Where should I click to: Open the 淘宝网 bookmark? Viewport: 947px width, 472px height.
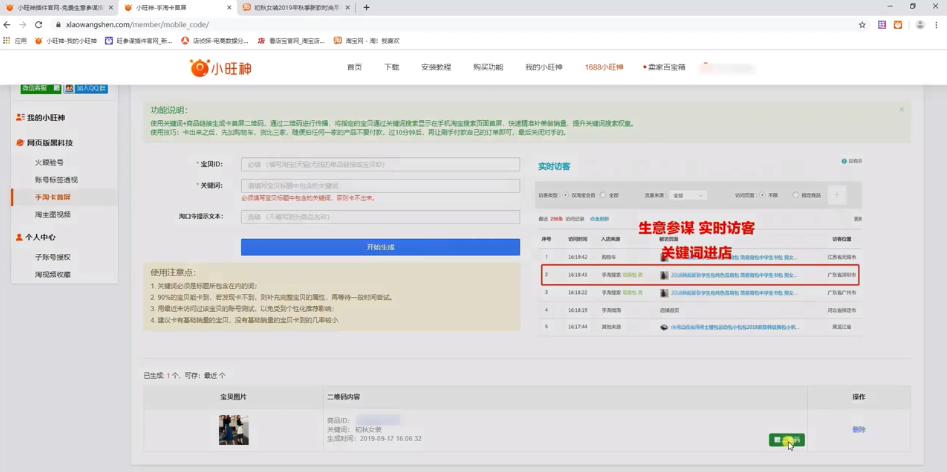pos(367,41)
